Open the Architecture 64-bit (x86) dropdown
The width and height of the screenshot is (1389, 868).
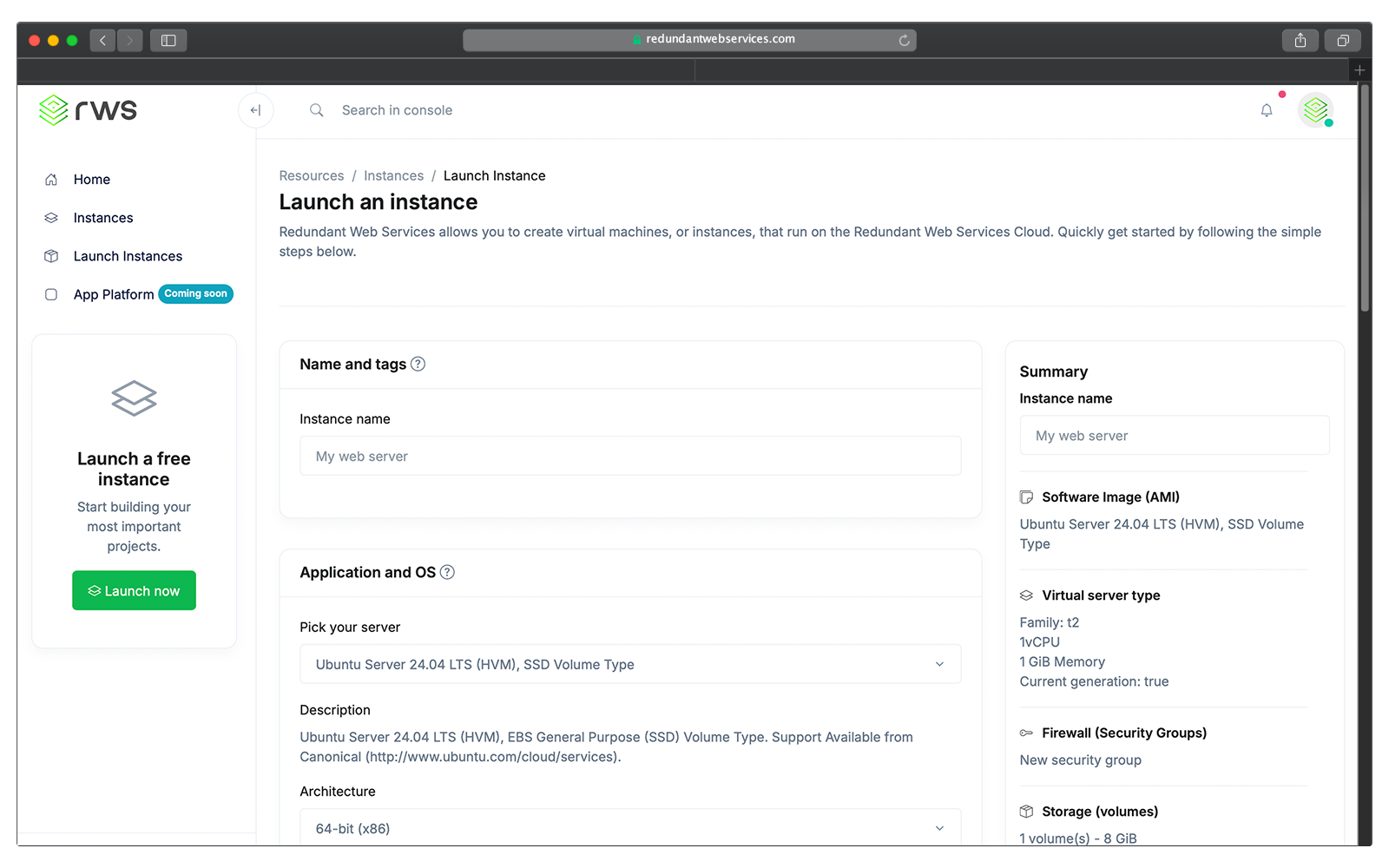pyautogui.click(x=630, y=828)
